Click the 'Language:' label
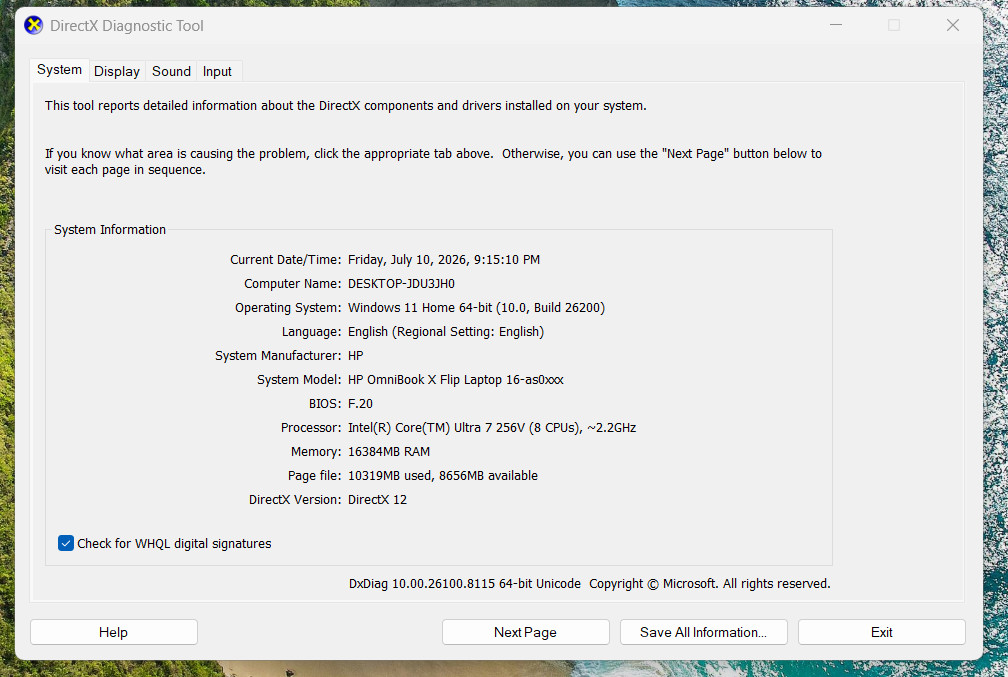 311,332
